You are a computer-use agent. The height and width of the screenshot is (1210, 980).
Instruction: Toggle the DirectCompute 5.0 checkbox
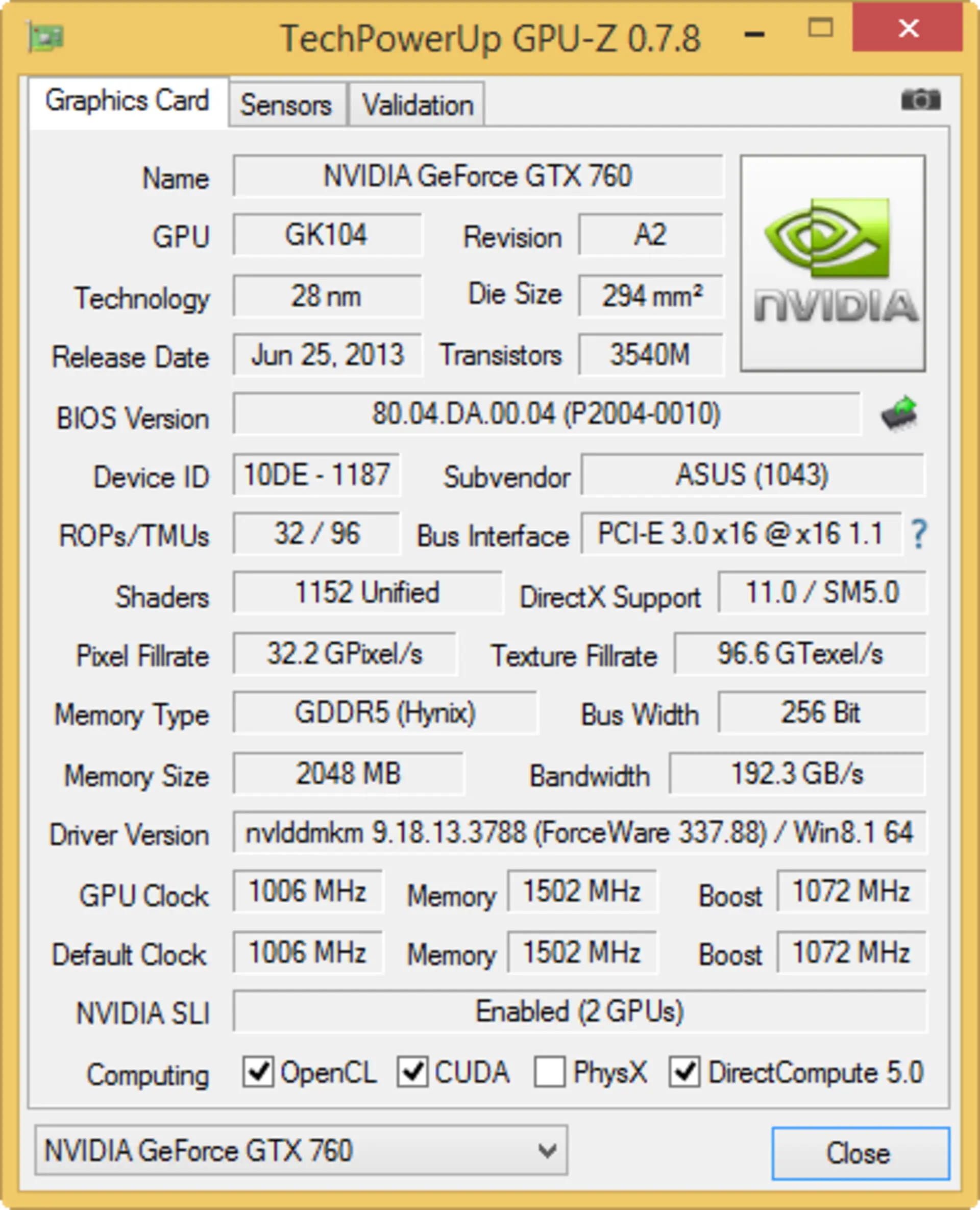coord(685,1072)
